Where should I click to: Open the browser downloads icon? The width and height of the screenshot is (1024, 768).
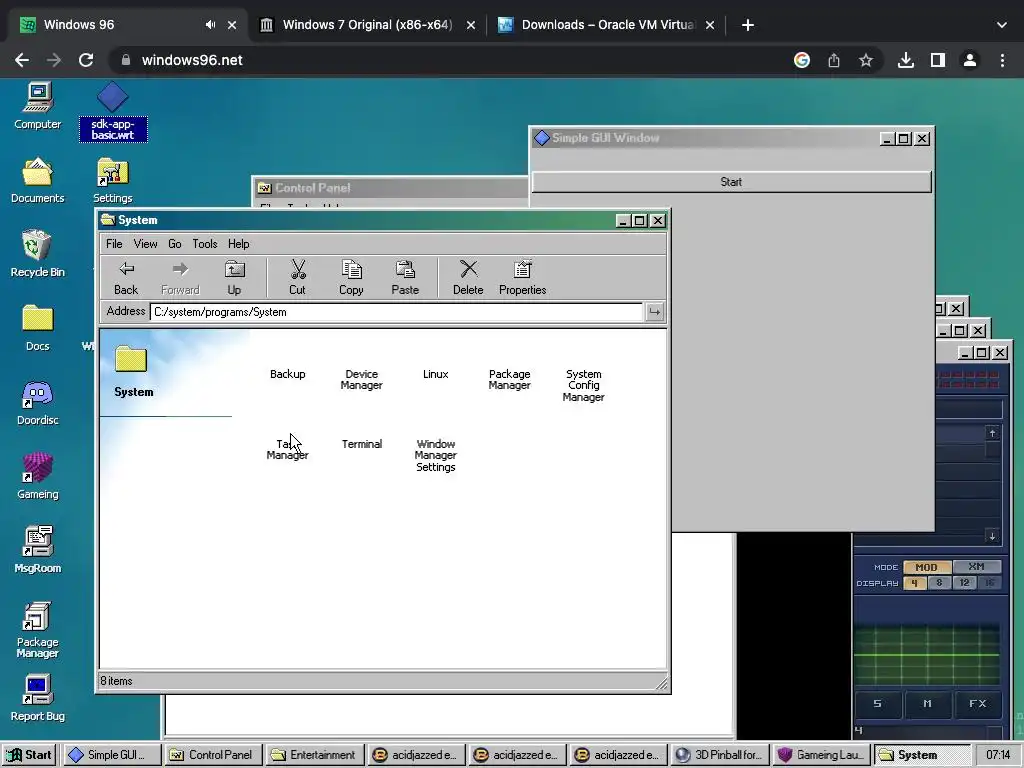coord(905,60)
